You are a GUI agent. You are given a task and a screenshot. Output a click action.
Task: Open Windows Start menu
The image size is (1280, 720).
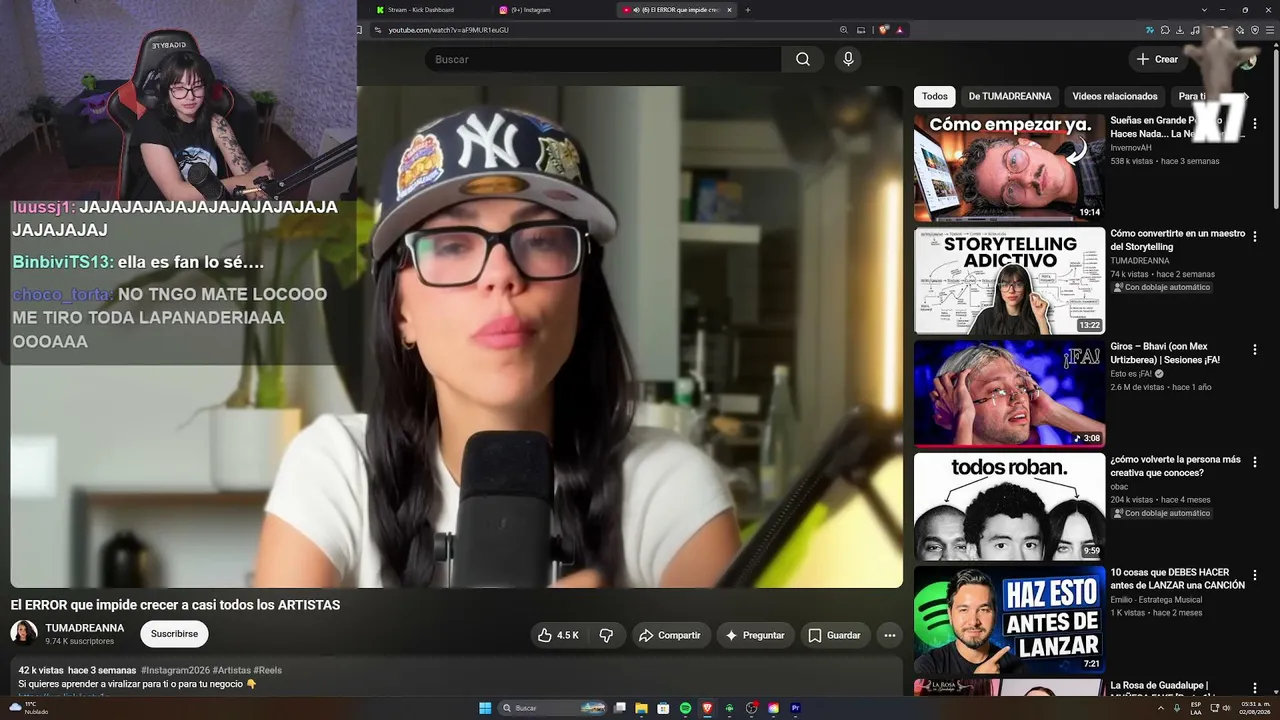coord(485,708)
